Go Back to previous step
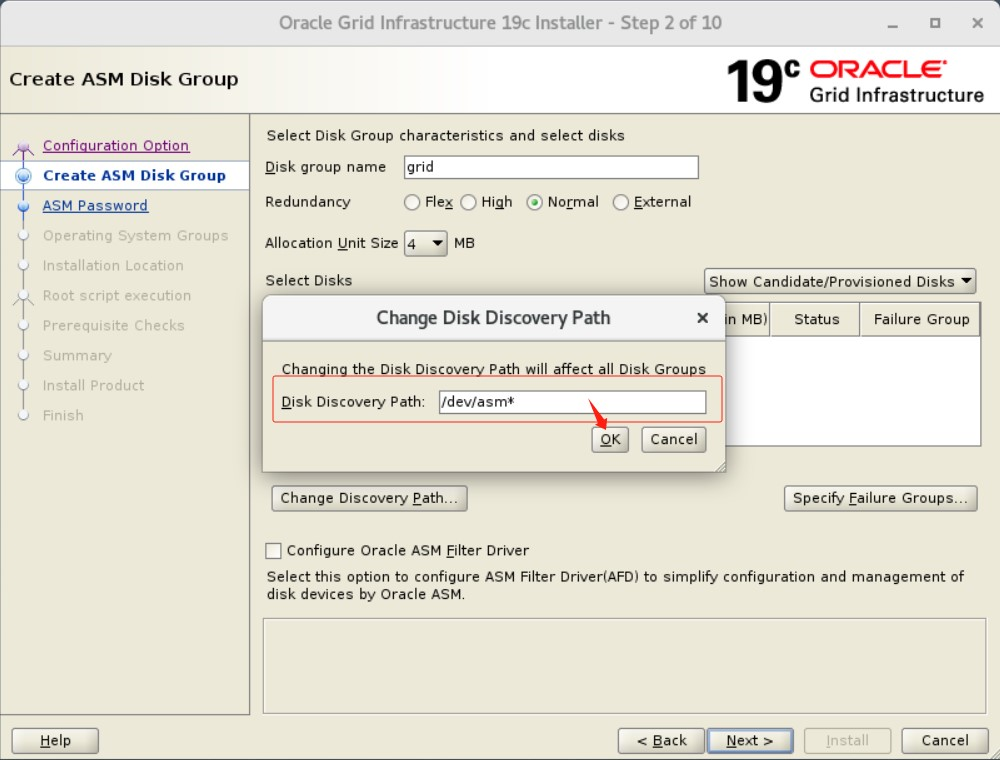Viewport: 1000px width, 760px height. pos(661,740)
